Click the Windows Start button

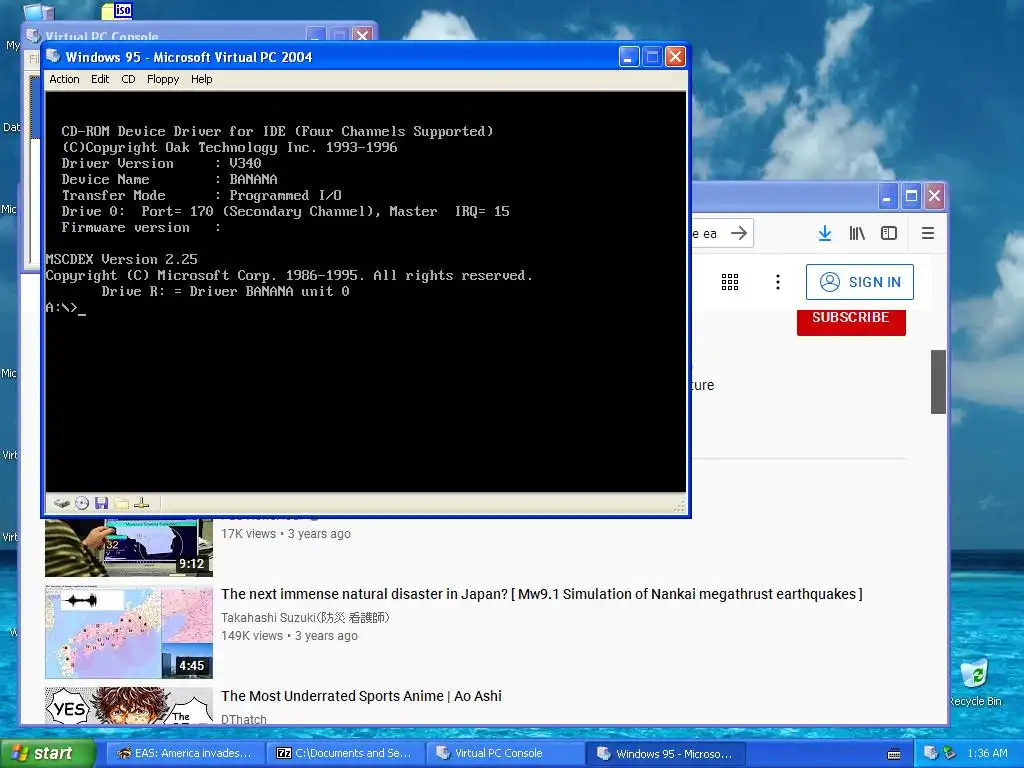pyautogui.click(x=47, y=754)
